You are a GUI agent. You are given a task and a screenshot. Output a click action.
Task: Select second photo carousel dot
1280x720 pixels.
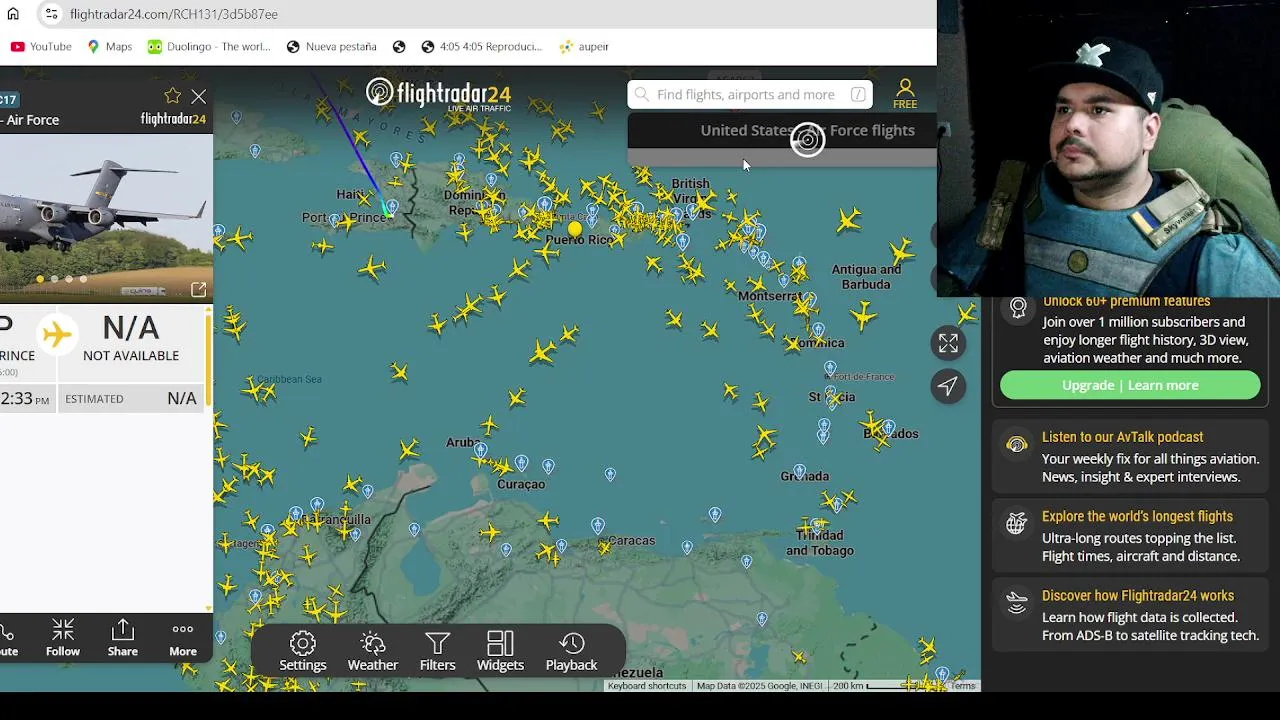click(54, 279)
